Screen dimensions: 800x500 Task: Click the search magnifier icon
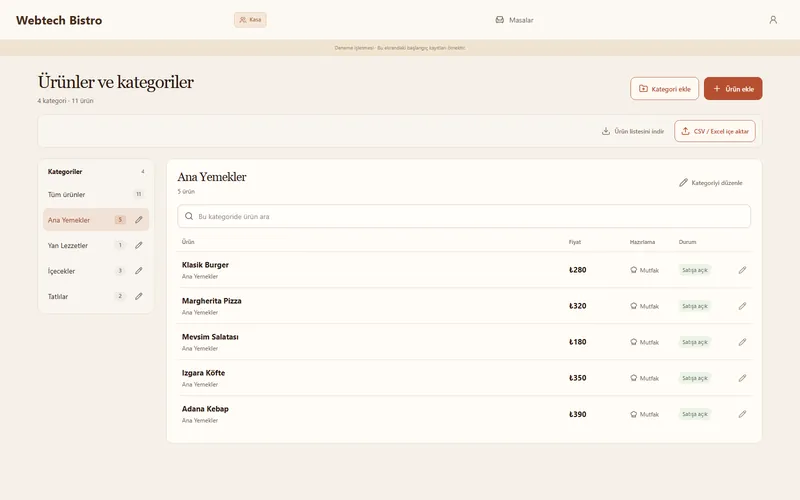tap(189, 216)
